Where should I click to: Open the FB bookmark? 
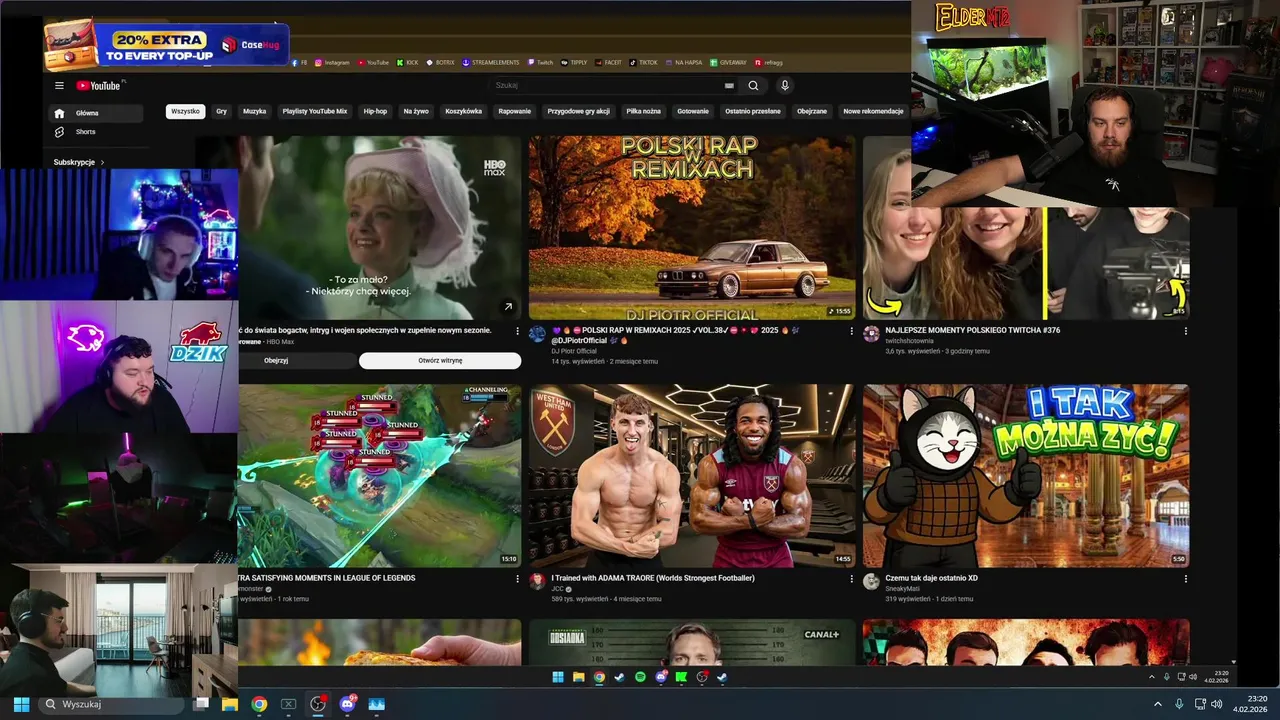coord(300,62)
